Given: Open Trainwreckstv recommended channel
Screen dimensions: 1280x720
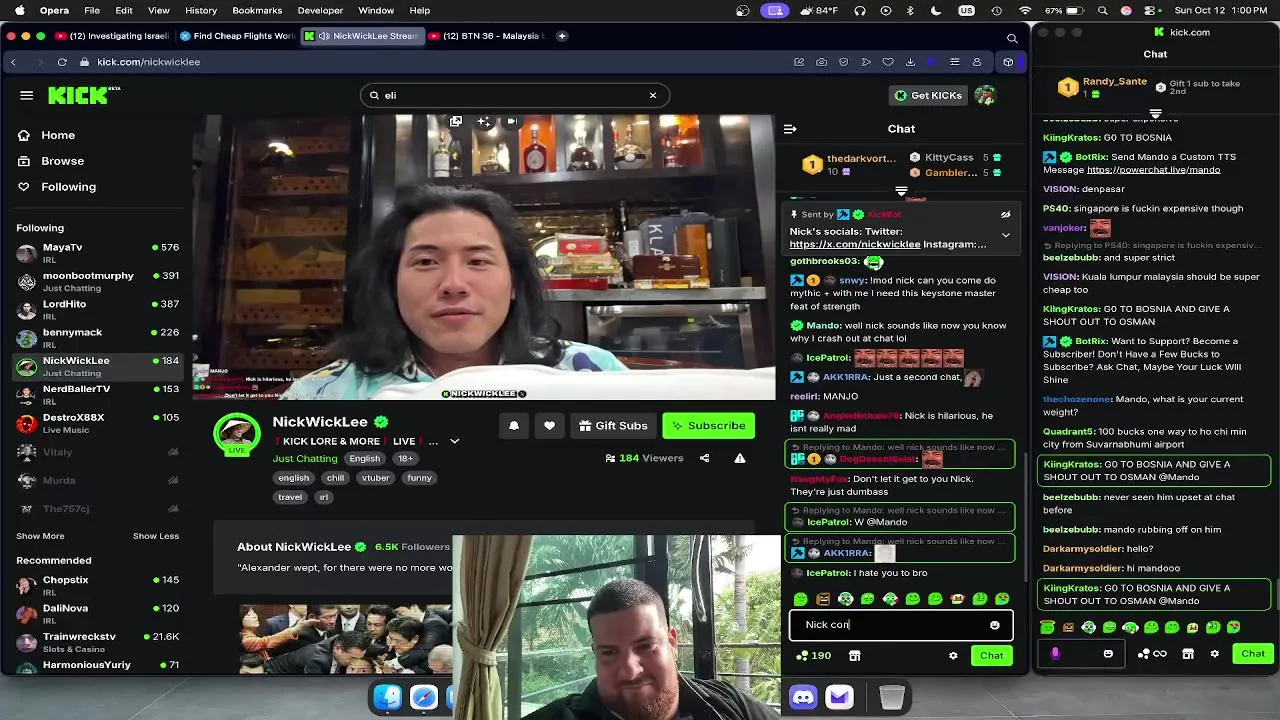Looking at the screenshot, I should click(97, 642).
